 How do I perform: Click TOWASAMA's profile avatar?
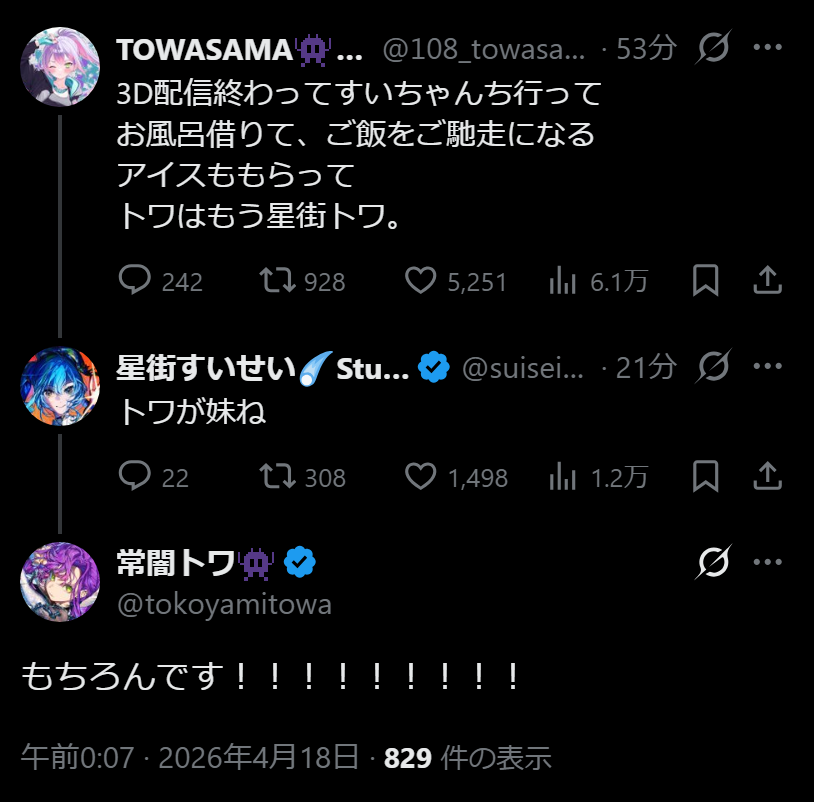(x=60, y=67)
